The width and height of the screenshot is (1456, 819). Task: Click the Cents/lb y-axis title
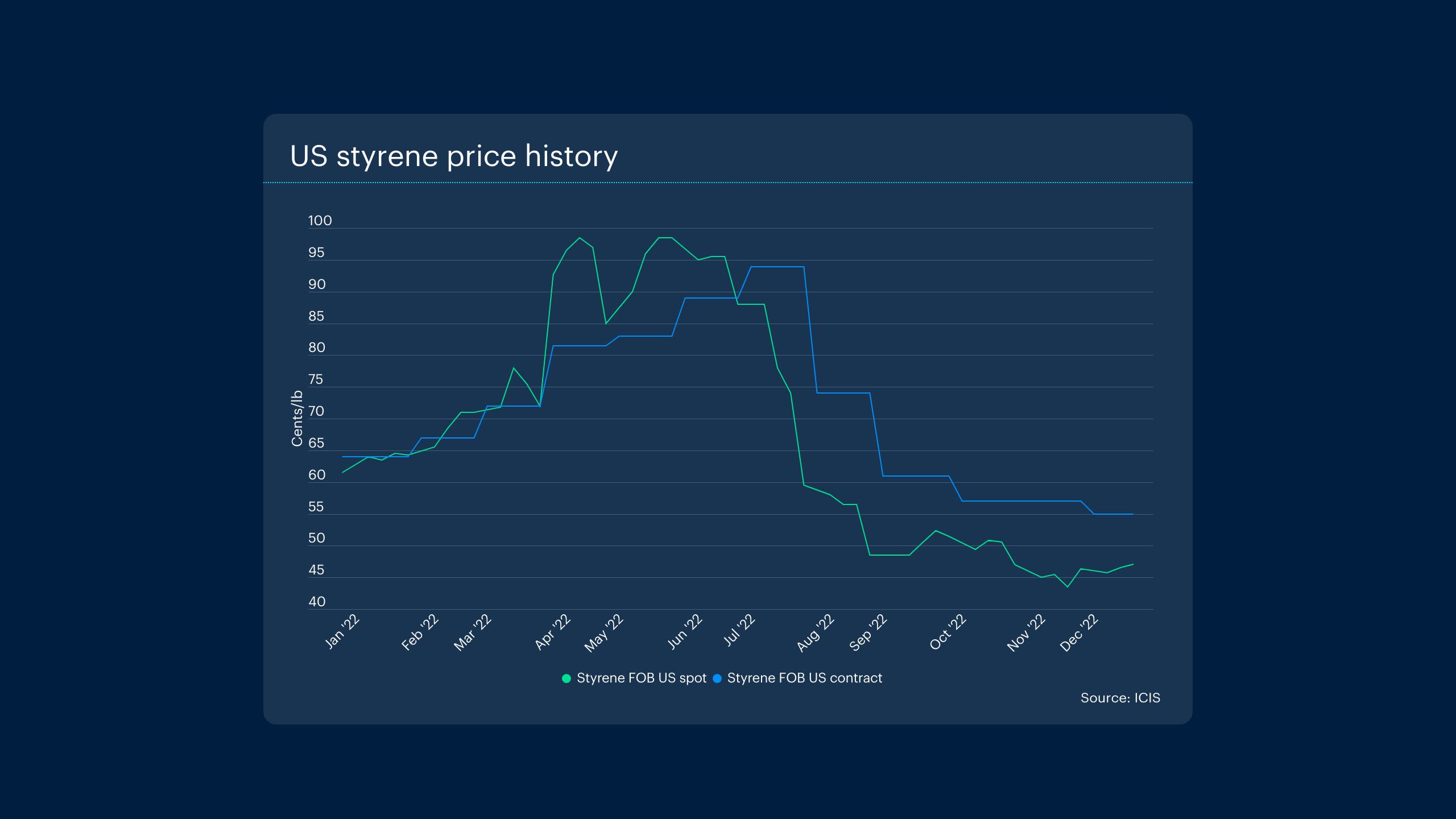pyautogui.click(x=297, y=418)
